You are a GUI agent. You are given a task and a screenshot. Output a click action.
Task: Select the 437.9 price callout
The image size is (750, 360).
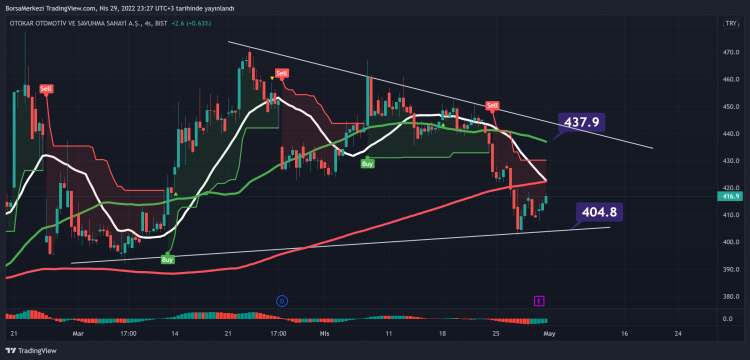click(581, 122)
